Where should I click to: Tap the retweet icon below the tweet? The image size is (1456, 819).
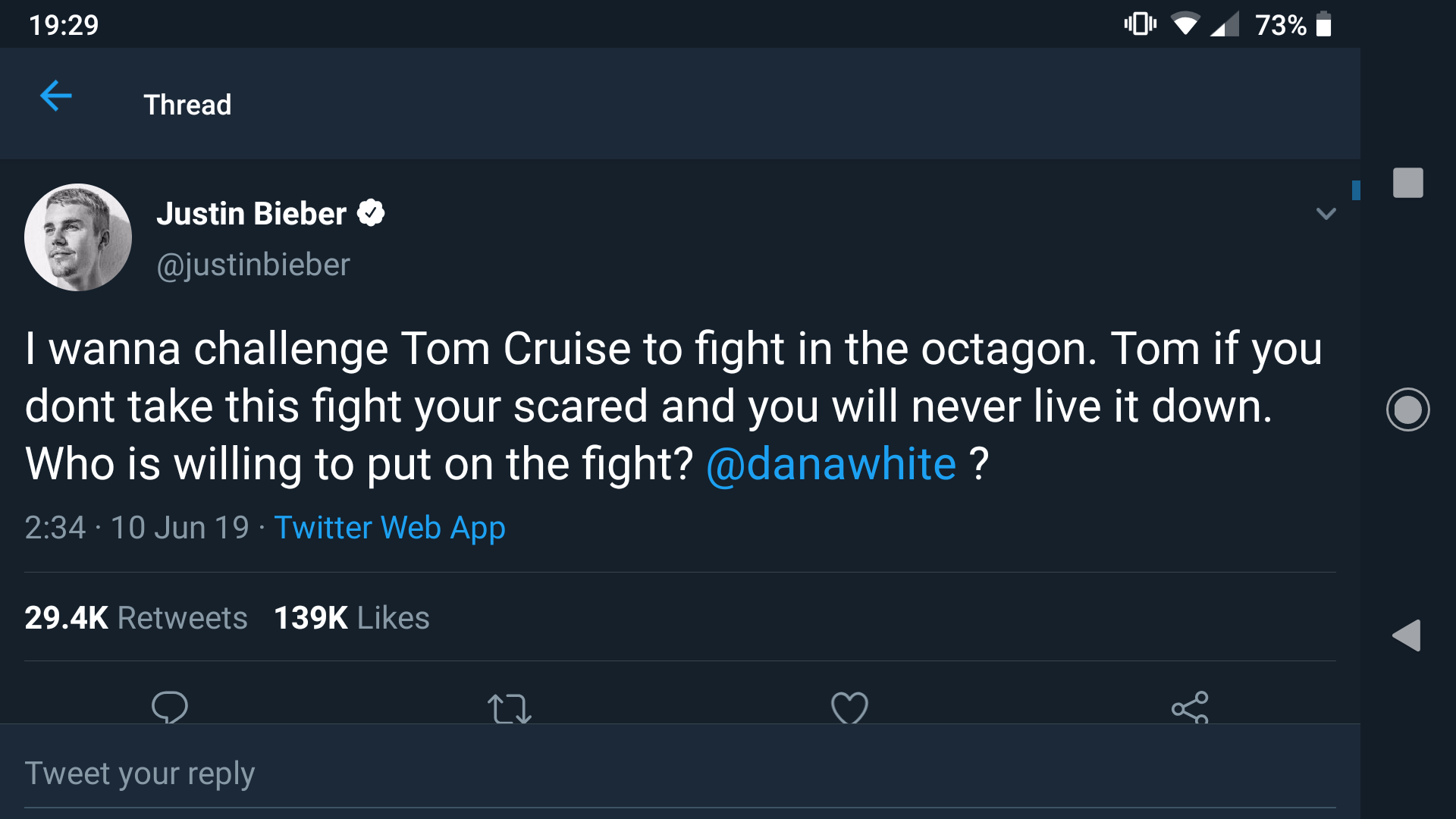(x=509, y=708)
